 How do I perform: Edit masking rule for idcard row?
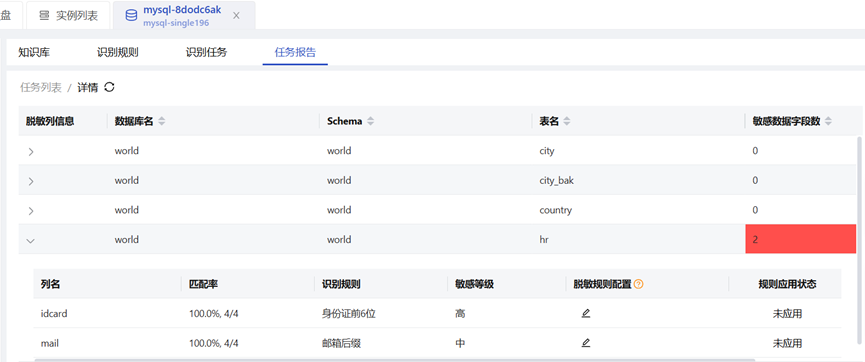tap(586, 313)
